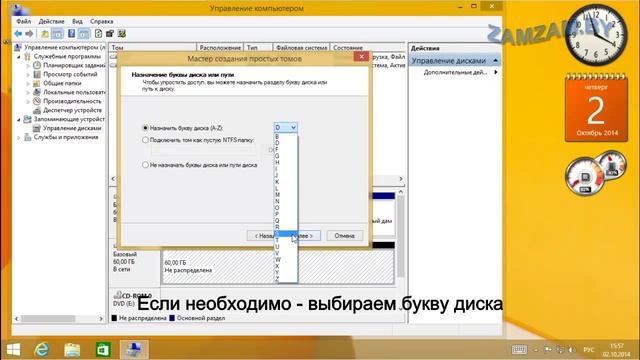Click the up-one-level folder toolbar icon
This screenshot has width=640, height=360.
point(44,34)
